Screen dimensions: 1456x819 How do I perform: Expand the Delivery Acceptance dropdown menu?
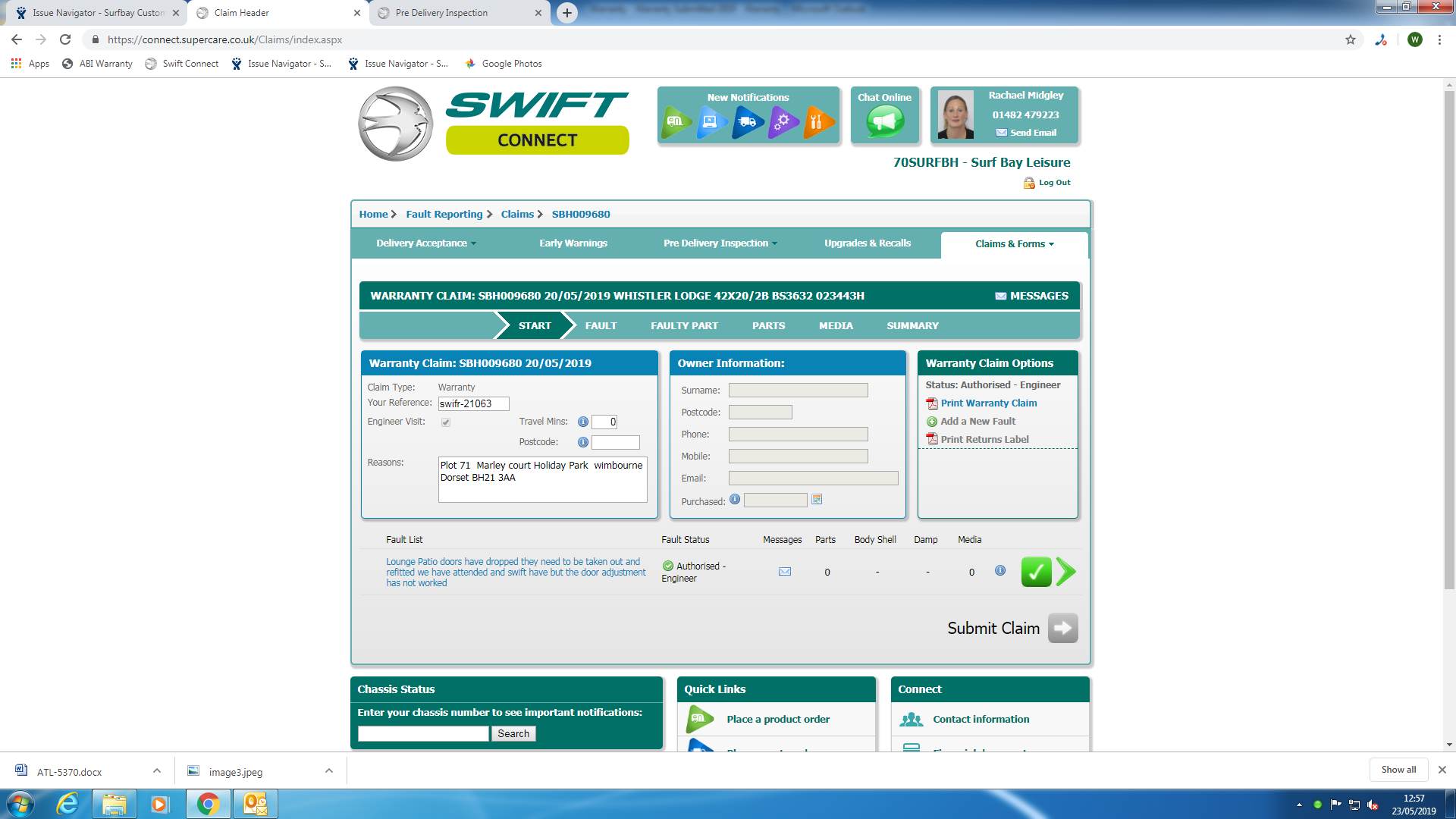point(426,243)
